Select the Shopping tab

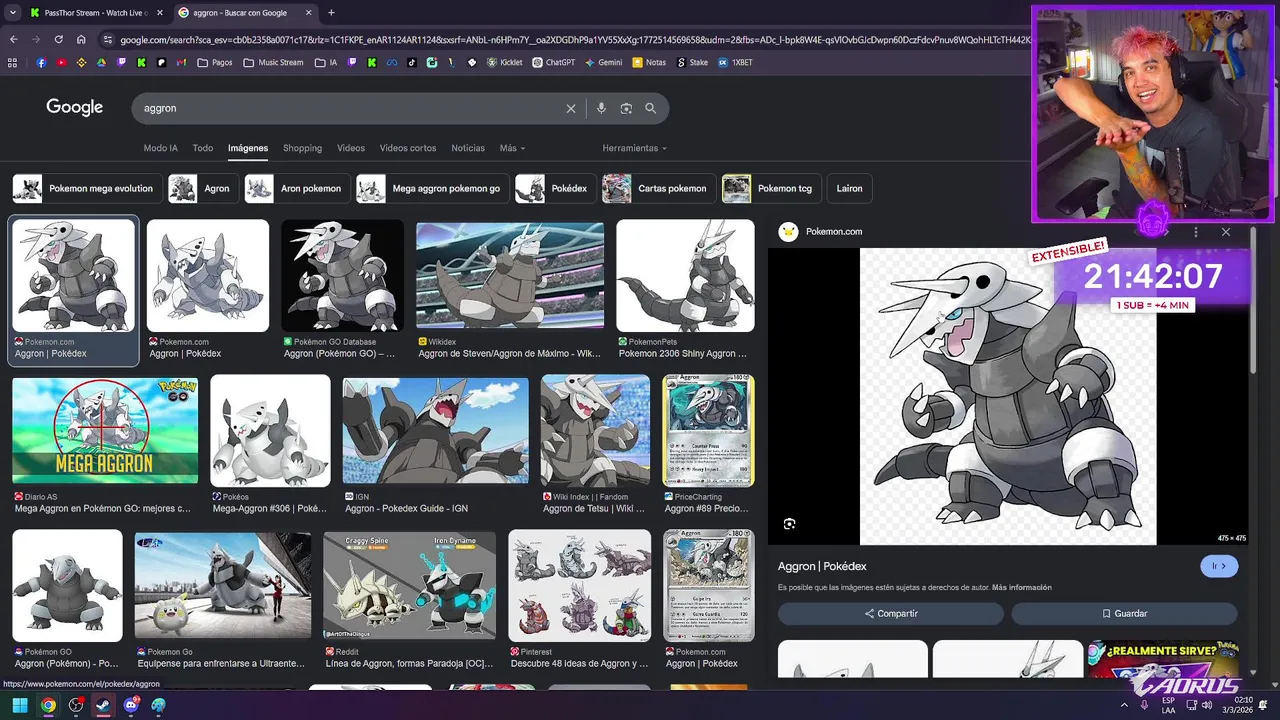pyautogui.click(x=302, y=148)
